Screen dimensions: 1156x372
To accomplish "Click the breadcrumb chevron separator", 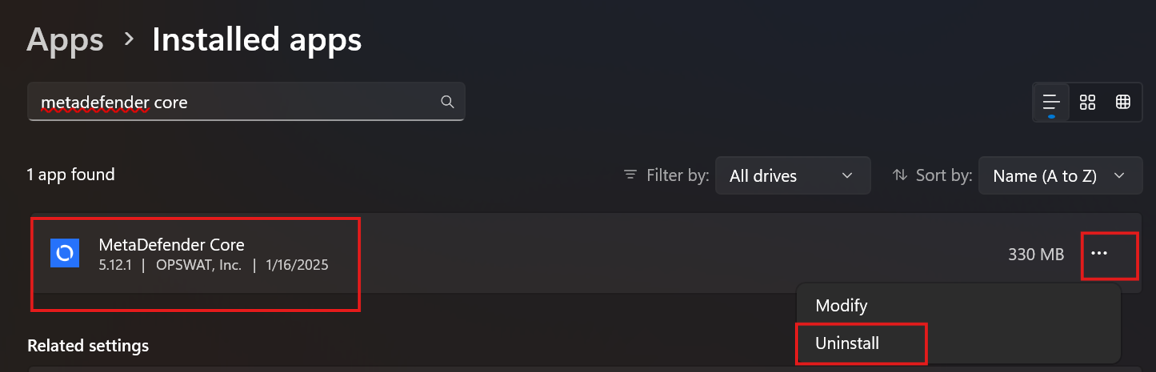I will tap(129, 38).
